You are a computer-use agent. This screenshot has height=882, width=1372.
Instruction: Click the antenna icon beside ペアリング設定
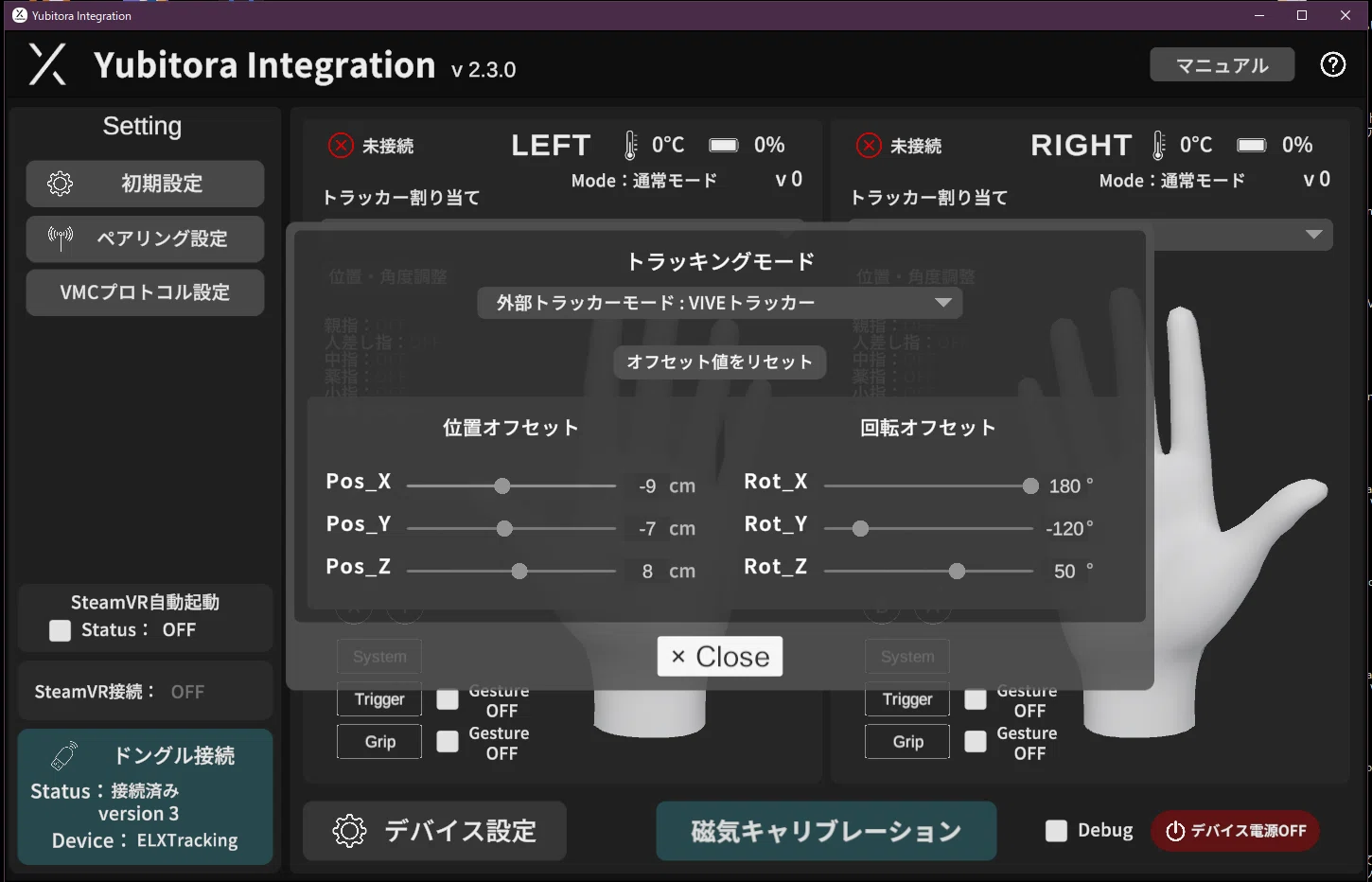pos(61,238)
